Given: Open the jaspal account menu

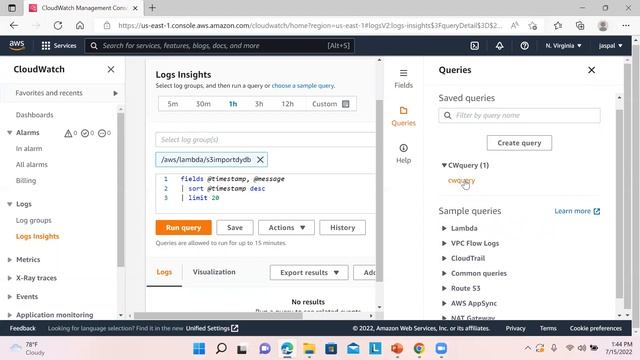Looking at the screenshot, I should 611,46.
